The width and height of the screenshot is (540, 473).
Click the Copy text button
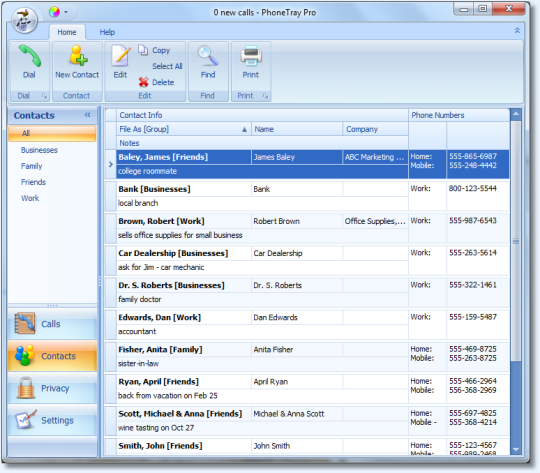click(161, 50)
